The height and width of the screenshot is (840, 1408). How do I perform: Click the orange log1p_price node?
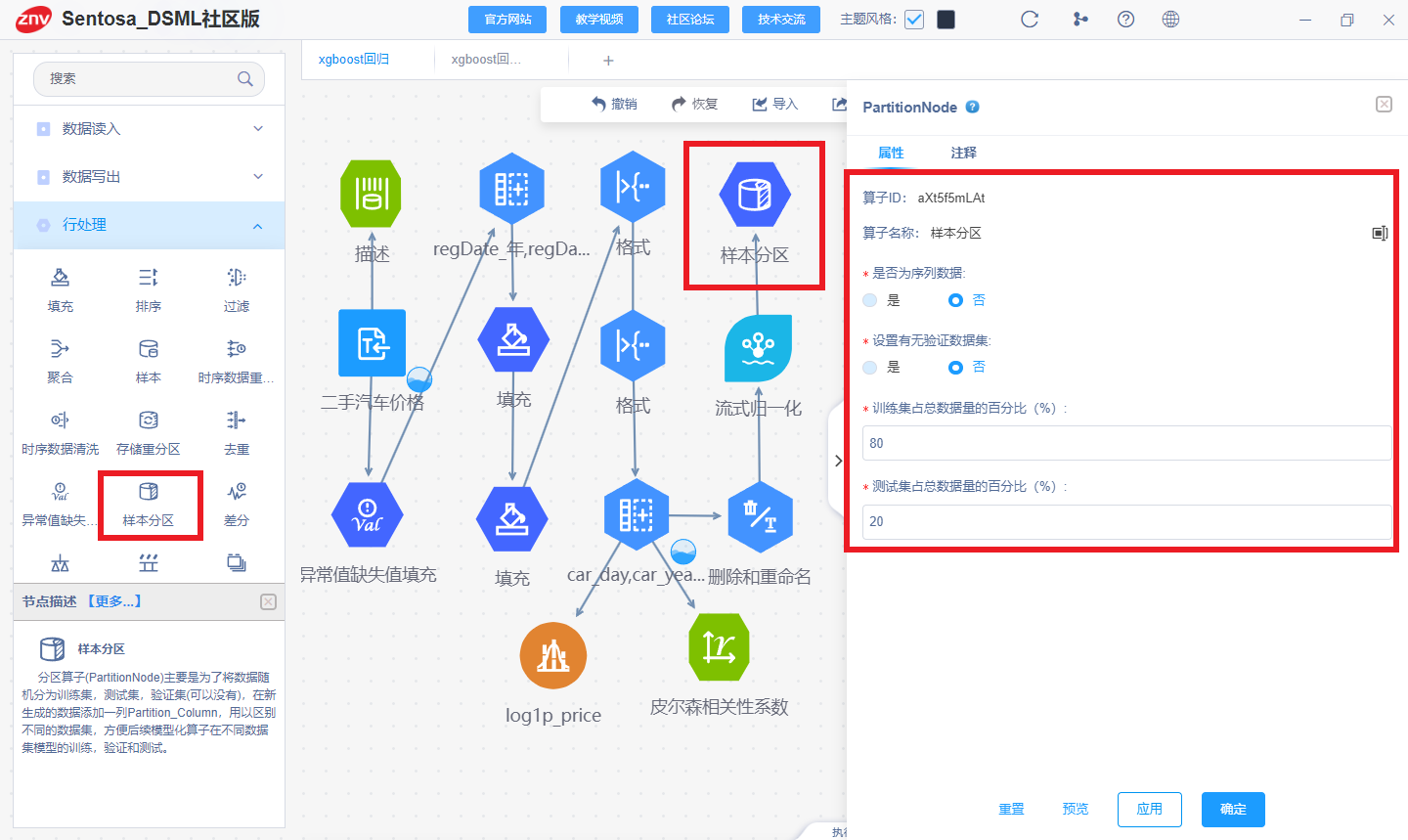pyautogui.click(x=553, y=656)
